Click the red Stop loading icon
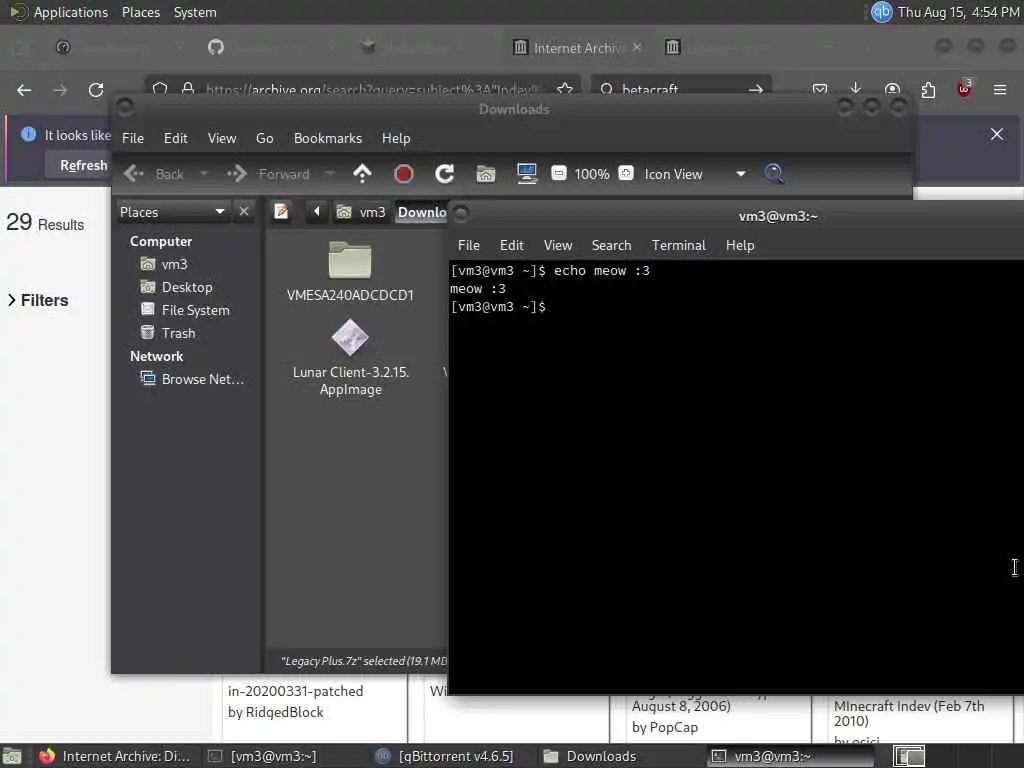 [404, 174]
